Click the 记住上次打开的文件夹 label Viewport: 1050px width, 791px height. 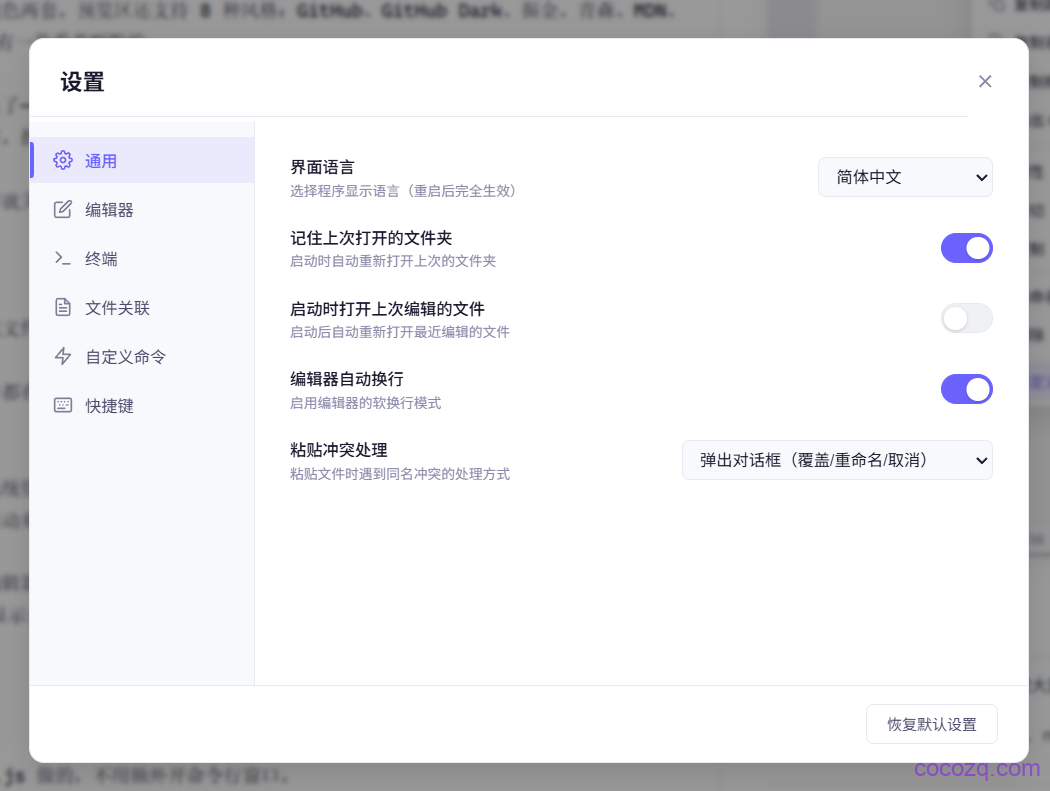[371, 238]
